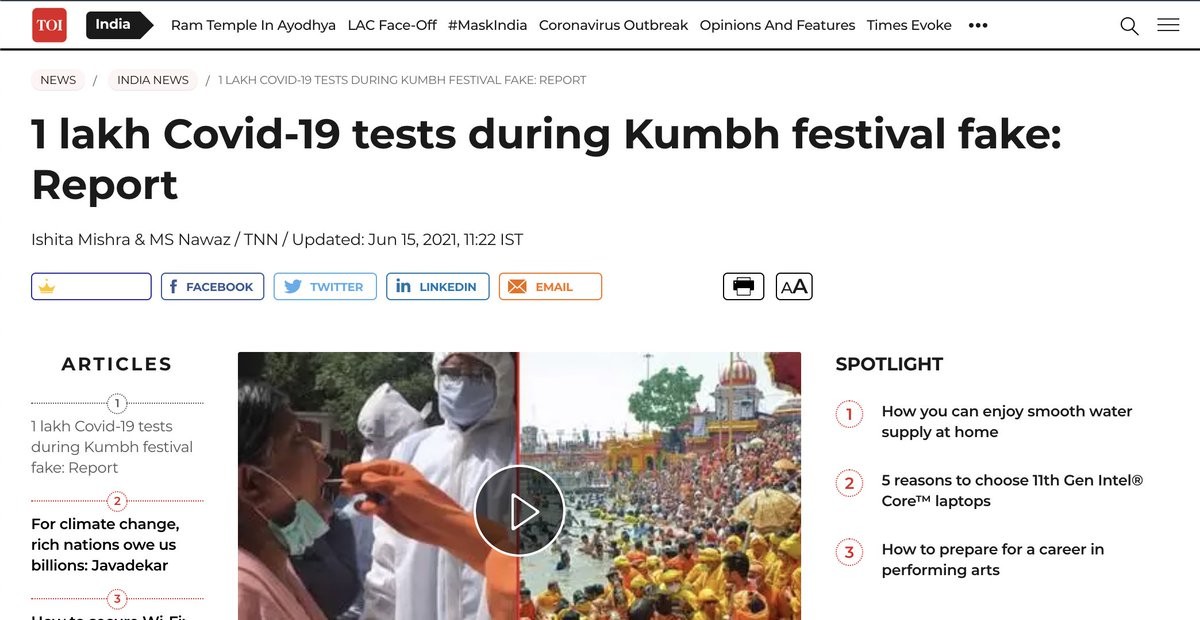Play the Kumbh festival video
The image size is (1200, 620).
pyautogui.click(x=519, y=511)
